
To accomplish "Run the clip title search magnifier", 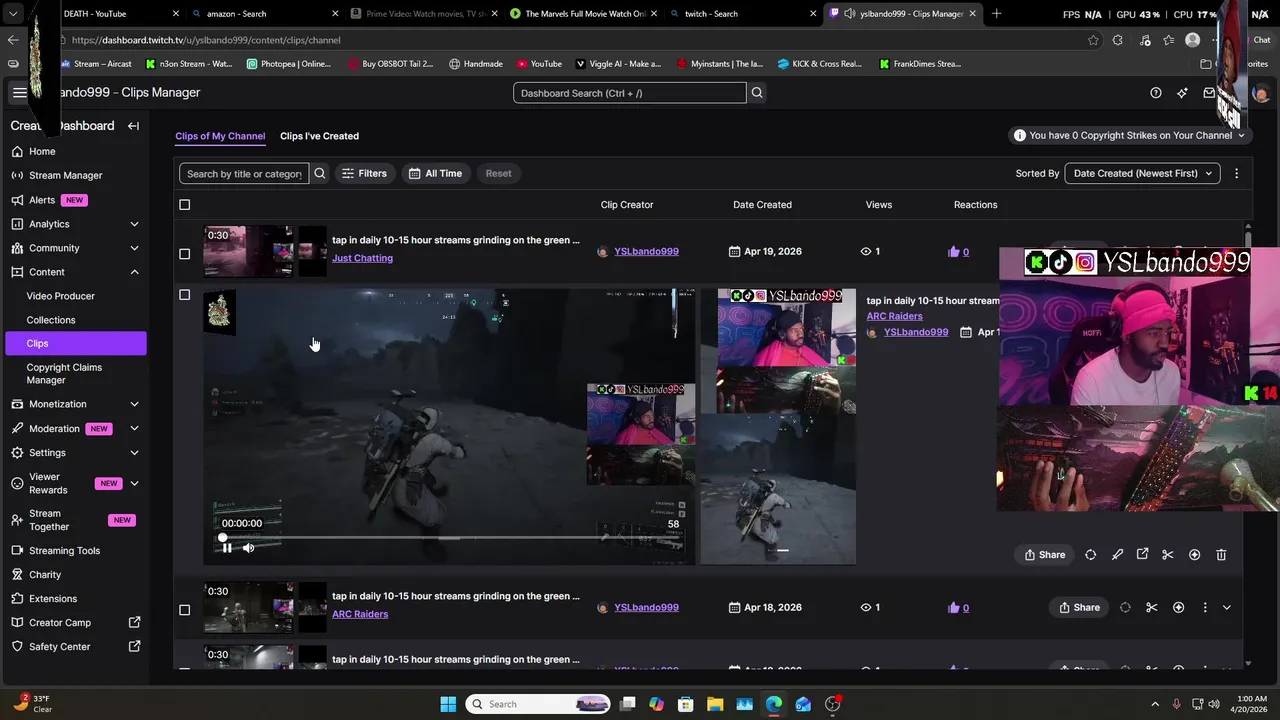I will (x=320, y=173).
